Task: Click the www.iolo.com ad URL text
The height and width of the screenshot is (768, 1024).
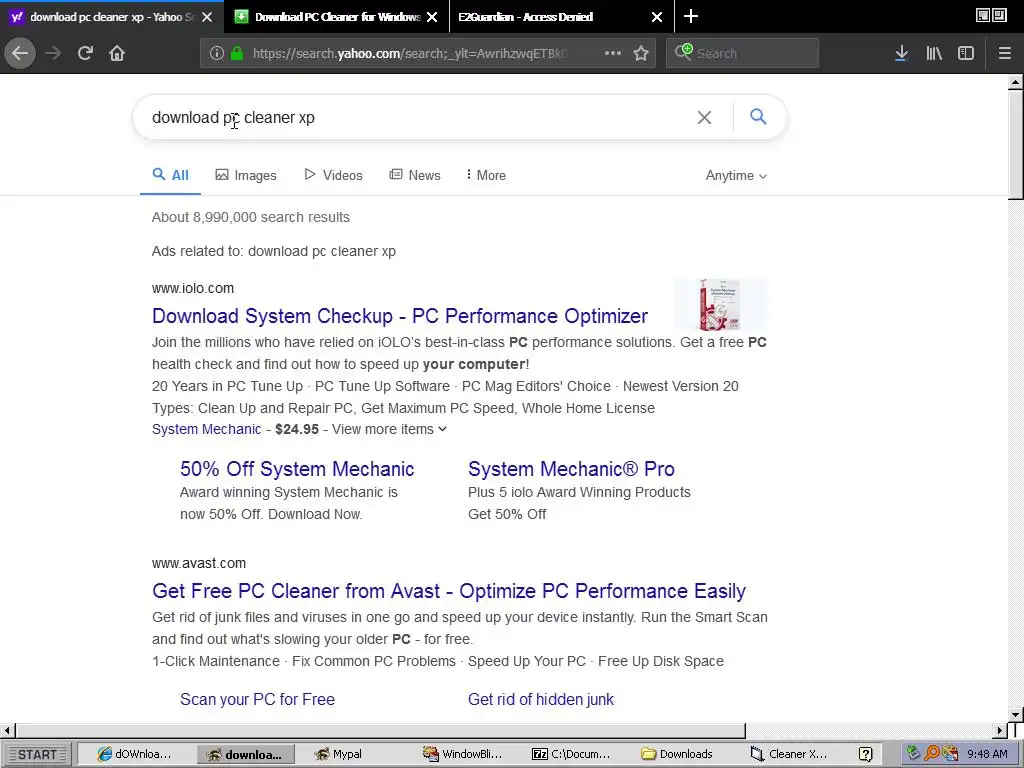Action: click(x=193, y=289)
